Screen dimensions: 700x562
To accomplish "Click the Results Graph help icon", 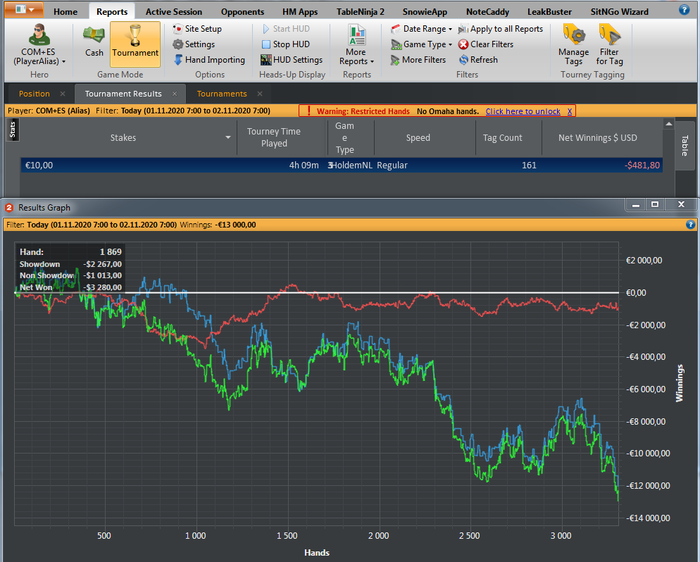I will (x=690, y=225).
